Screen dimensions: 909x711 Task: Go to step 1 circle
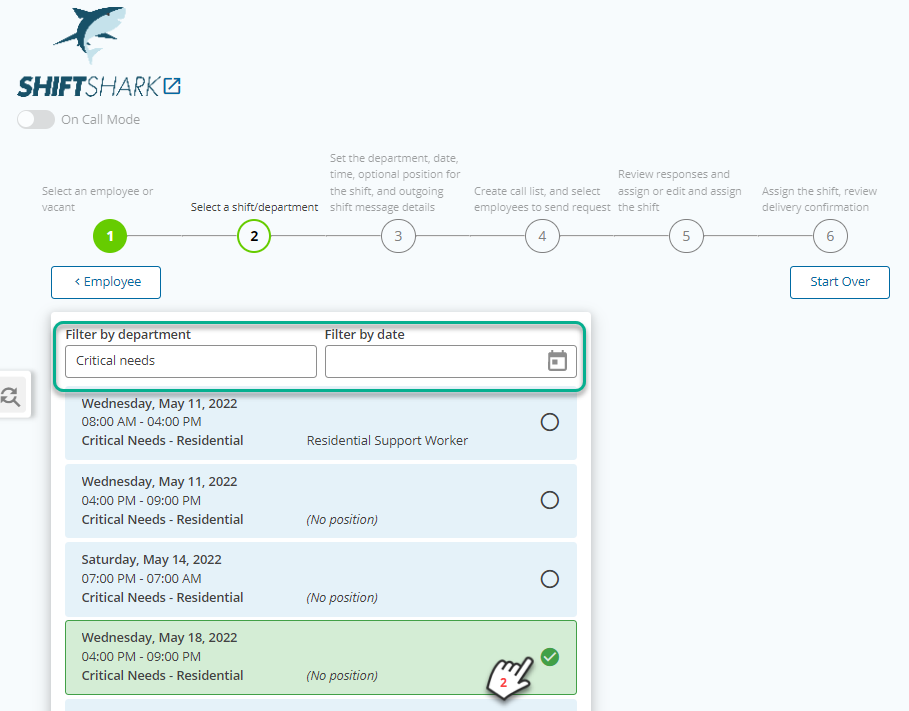[110, 236]
